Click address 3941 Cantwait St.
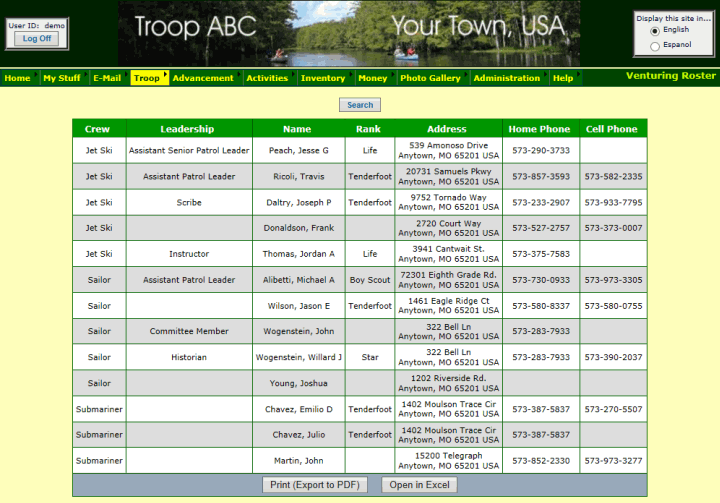Viewport: 720px width, 503px height. (x=449, y=249)
